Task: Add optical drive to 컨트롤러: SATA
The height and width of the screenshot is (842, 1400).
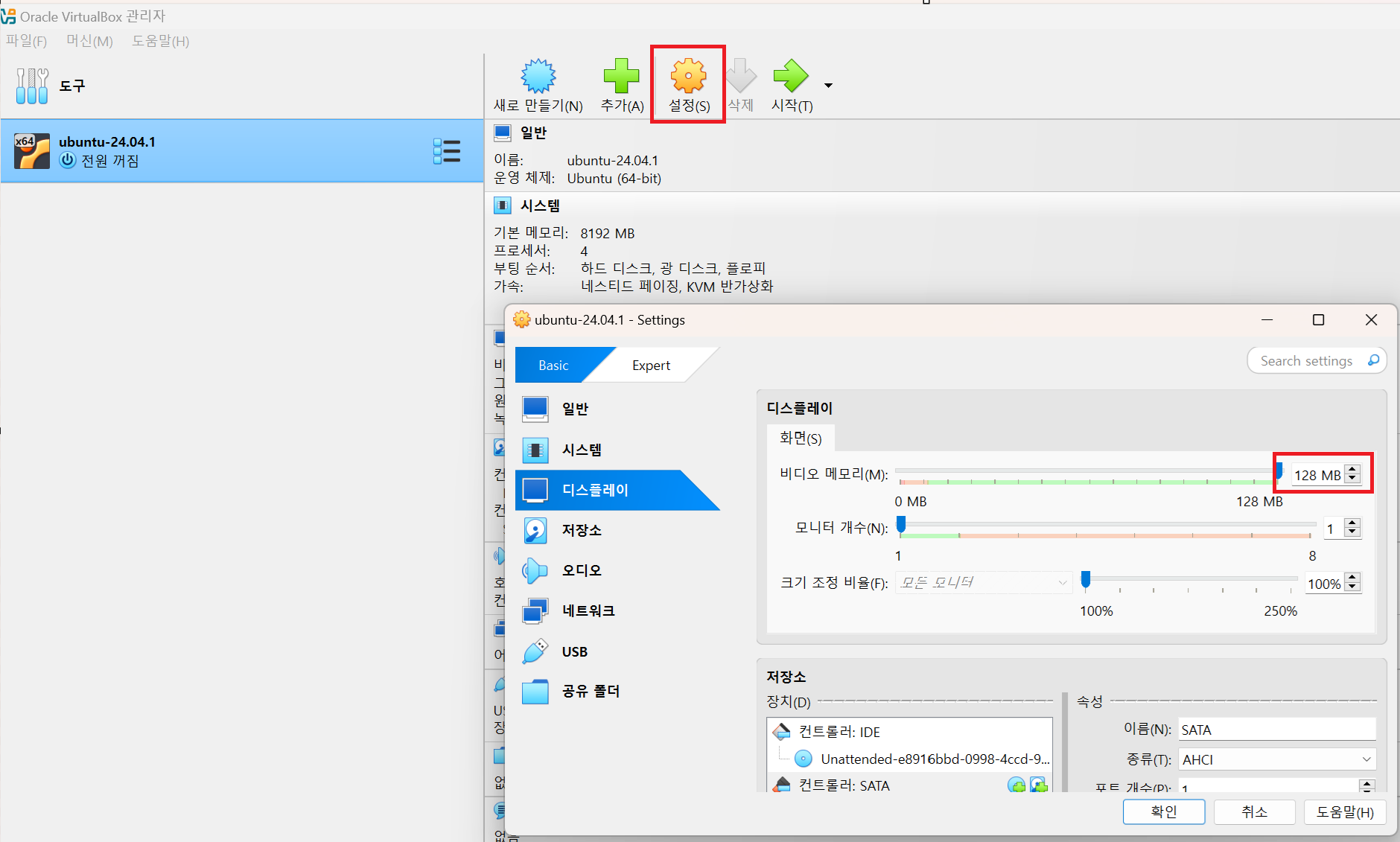Action: pos(1016,785)
